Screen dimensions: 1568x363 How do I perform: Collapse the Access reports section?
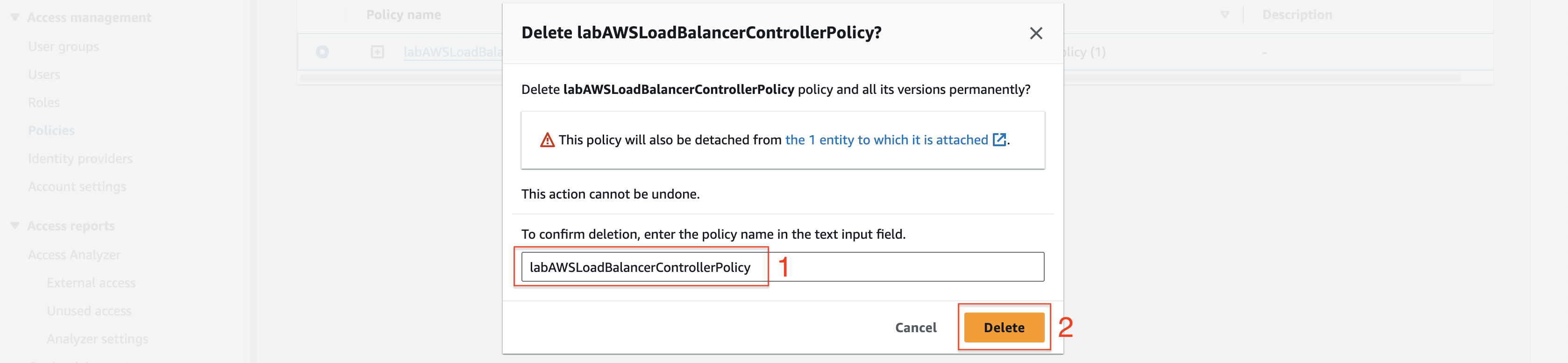[15, 226]
